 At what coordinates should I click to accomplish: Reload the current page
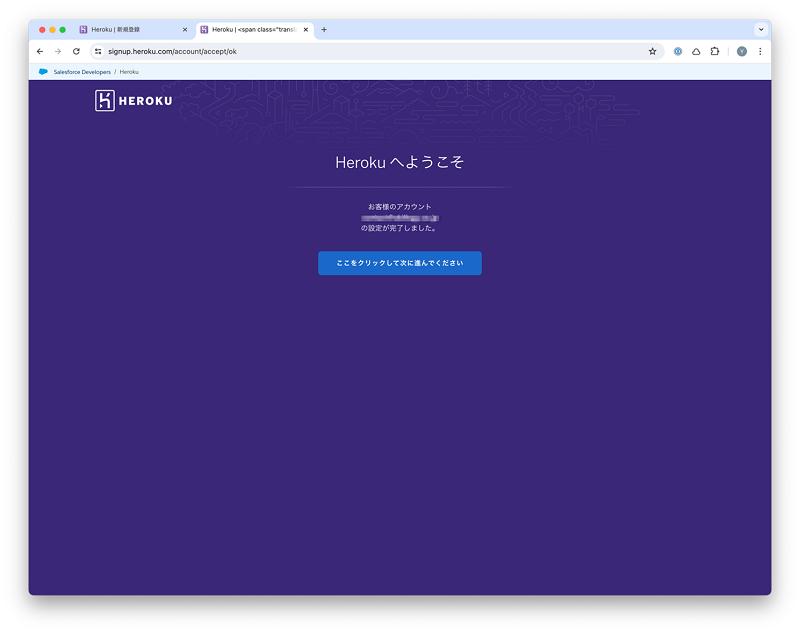(76, 51)
